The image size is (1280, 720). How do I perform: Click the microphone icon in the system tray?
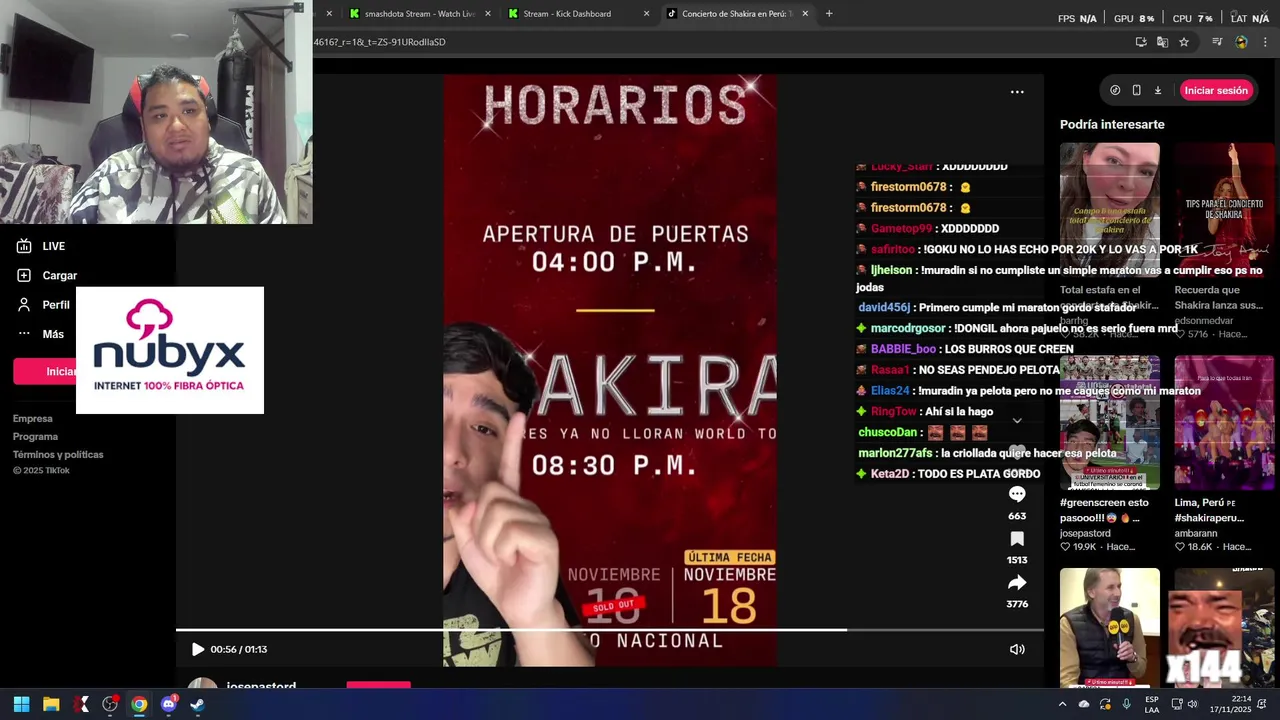coord(1127,704)
